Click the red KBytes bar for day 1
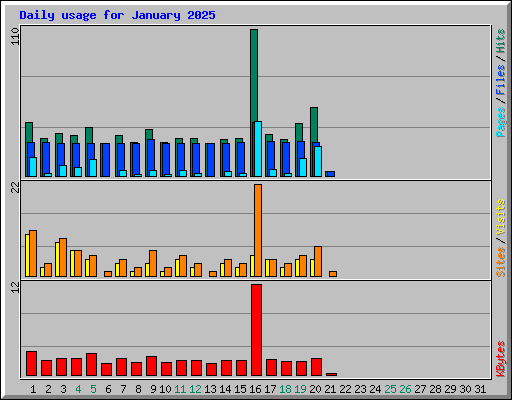 pos(31,364)
